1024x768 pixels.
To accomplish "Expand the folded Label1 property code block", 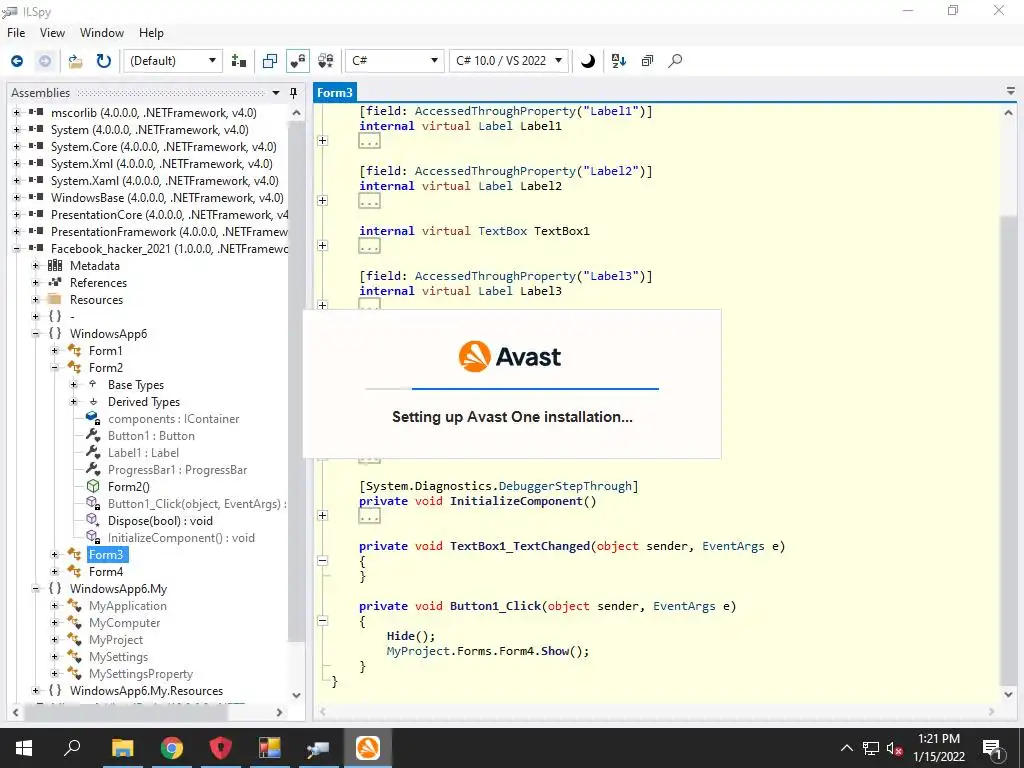I will 323,140.
